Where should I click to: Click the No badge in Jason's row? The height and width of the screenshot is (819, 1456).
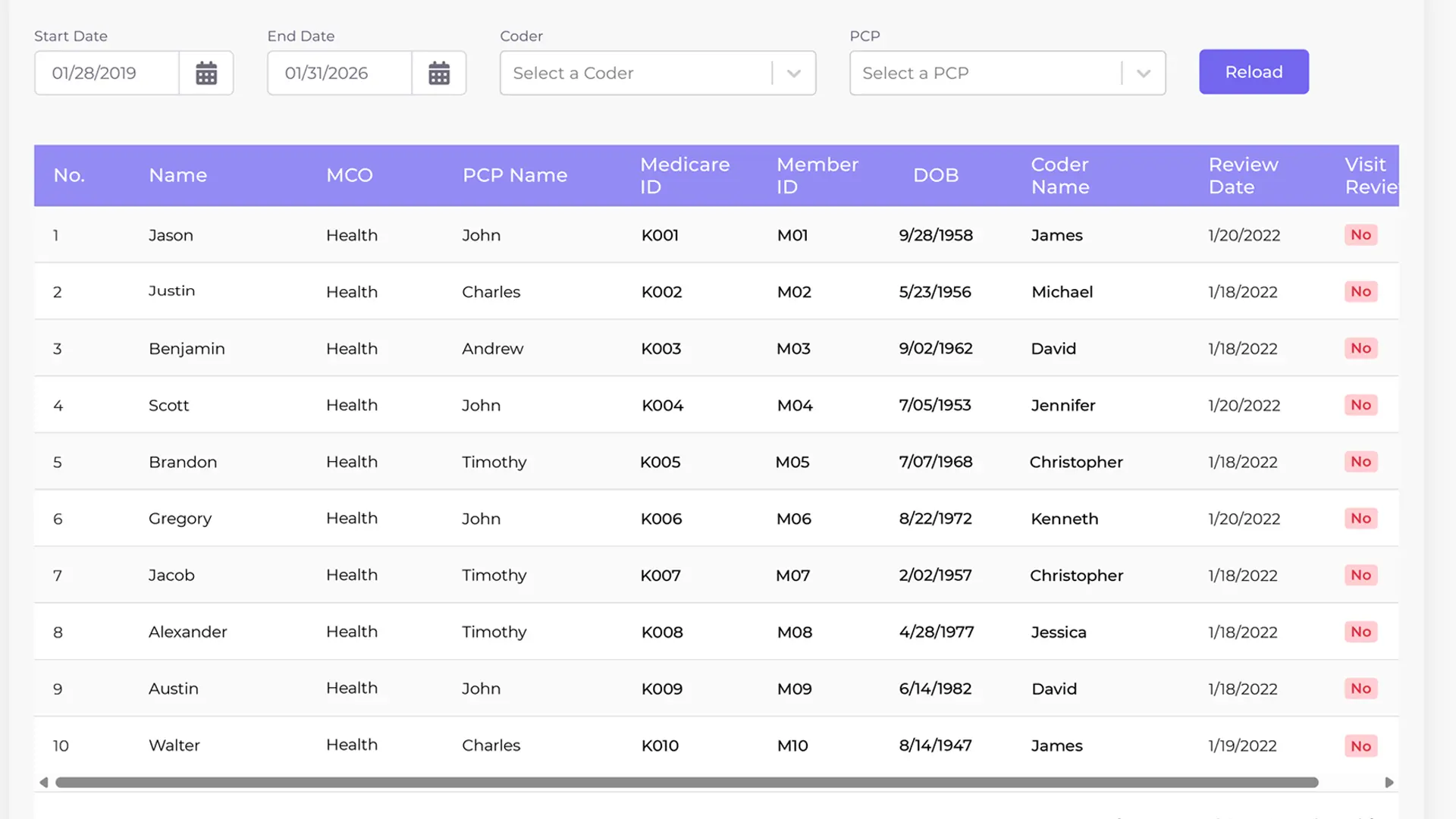[1360, 235]
